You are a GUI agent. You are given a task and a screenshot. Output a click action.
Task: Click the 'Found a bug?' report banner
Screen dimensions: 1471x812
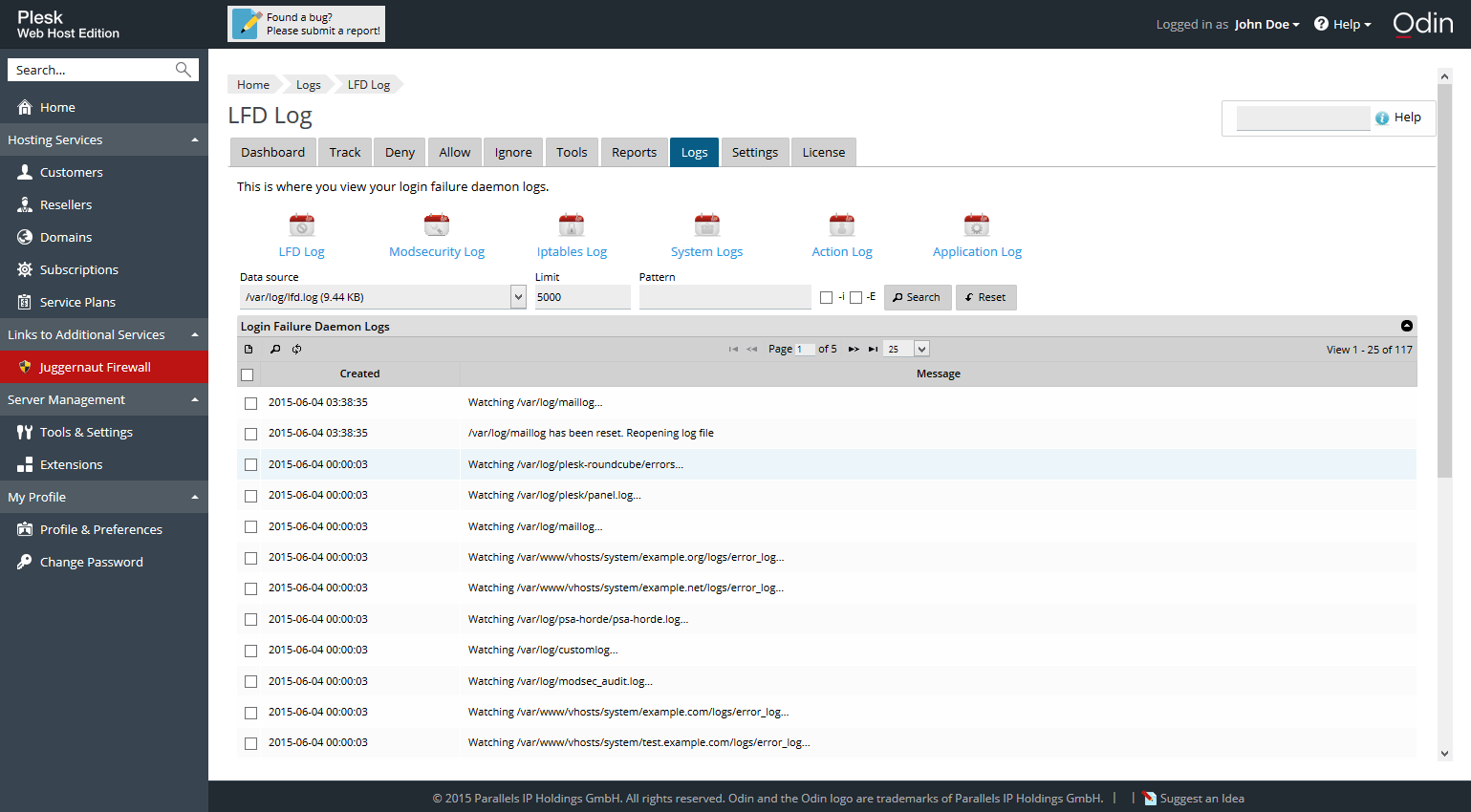307,24
